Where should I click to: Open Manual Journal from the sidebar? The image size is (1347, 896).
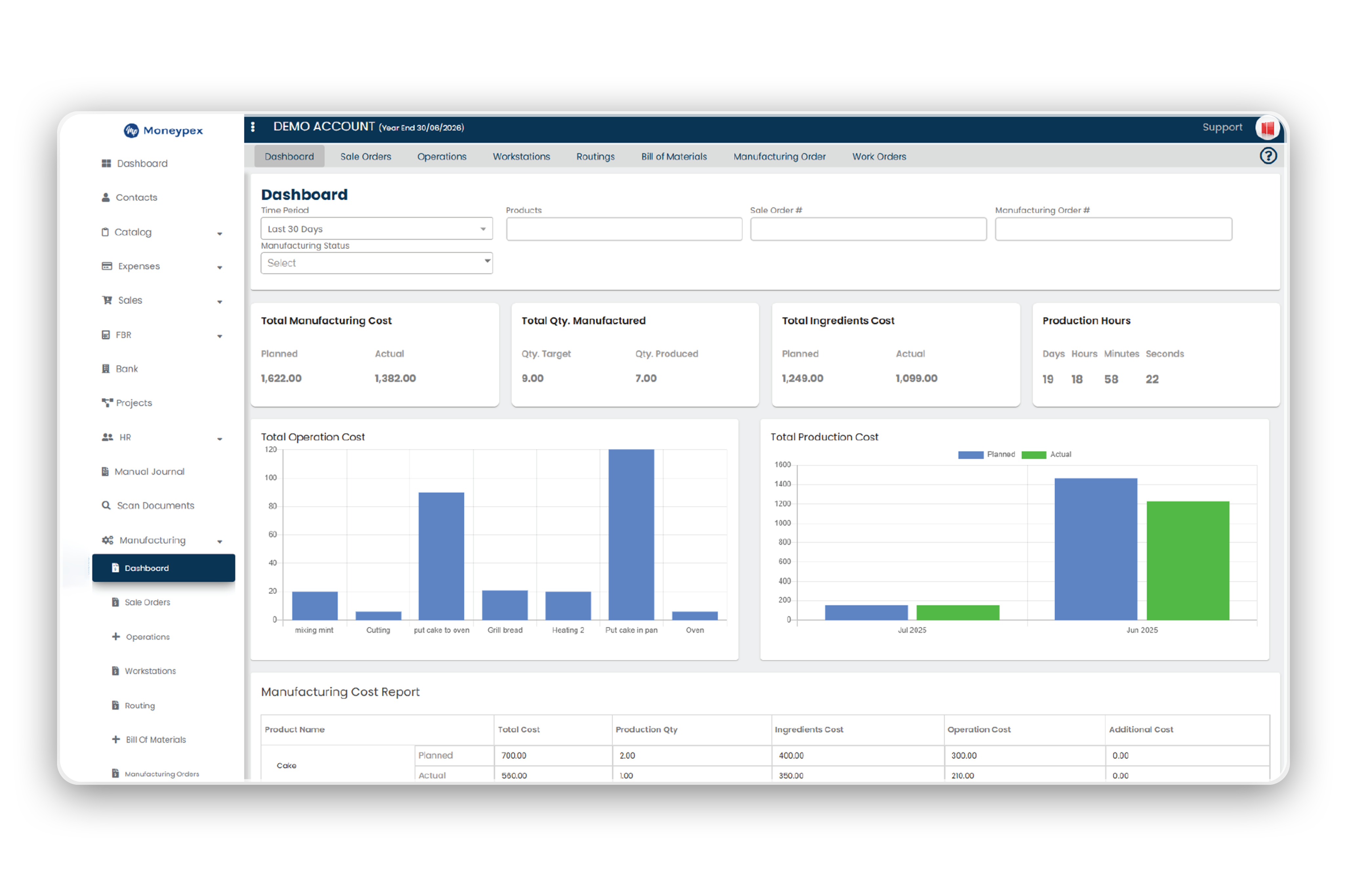[149, 471]
